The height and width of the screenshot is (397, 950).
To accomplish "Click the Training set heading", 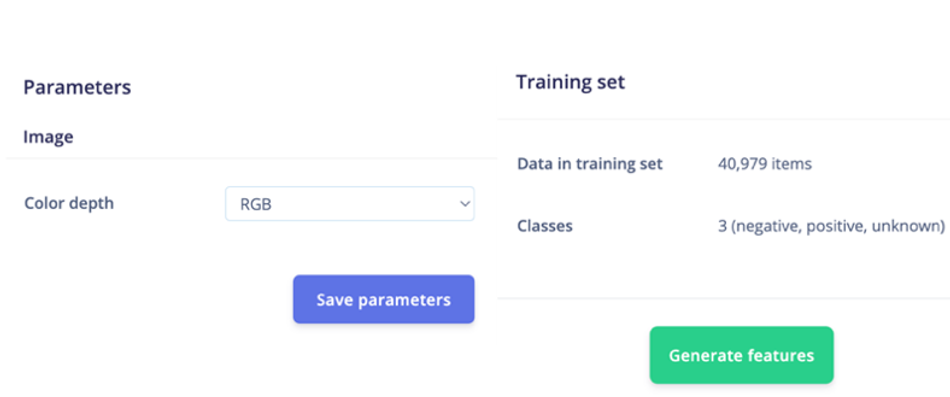I will tap(570, 82).
